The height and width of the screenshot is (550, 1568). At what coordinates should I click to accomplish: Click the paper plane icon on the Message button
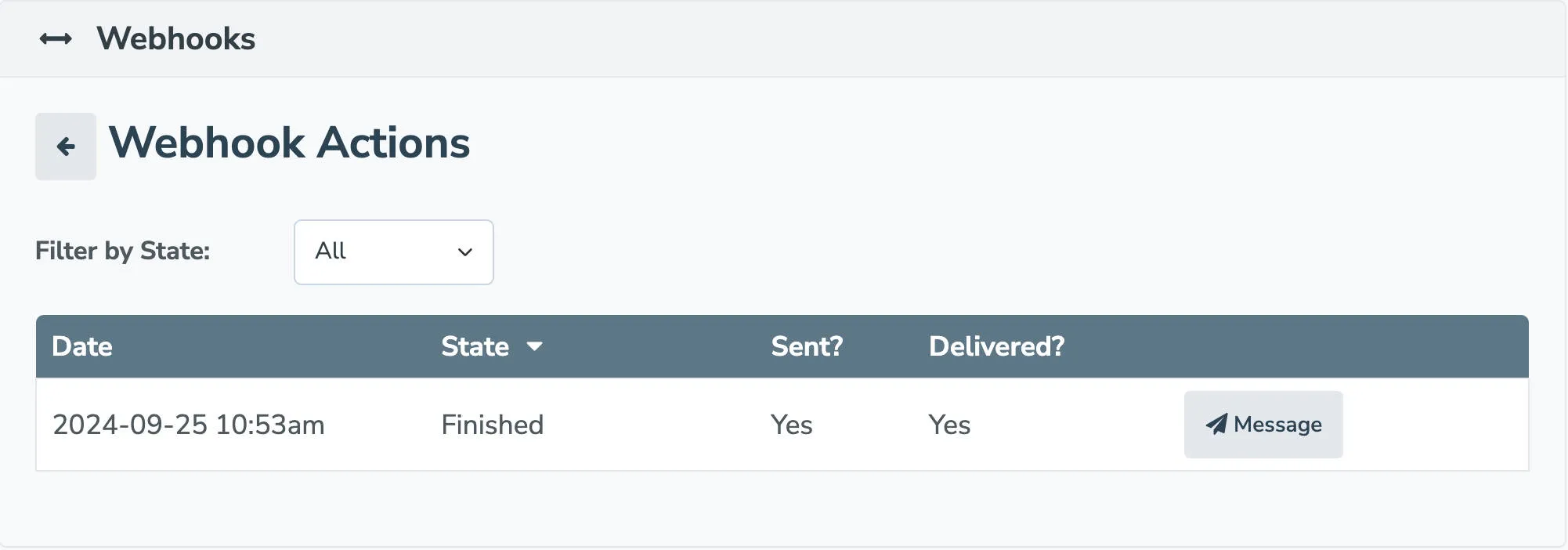point(1216,424)
